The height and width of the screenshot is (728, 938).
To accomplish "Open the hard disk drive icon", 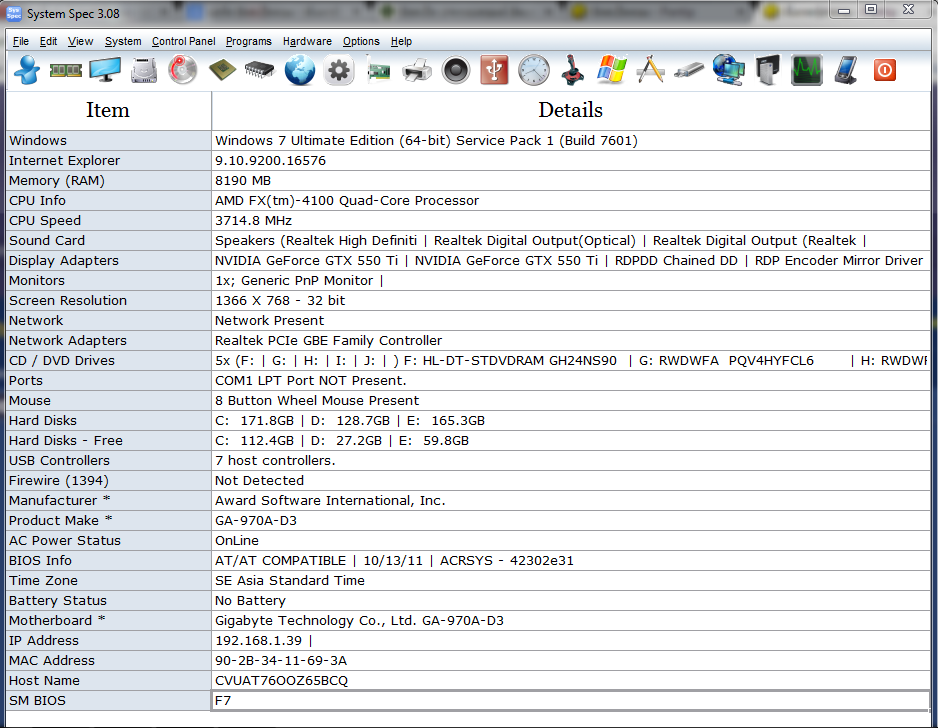I will 144,71.
